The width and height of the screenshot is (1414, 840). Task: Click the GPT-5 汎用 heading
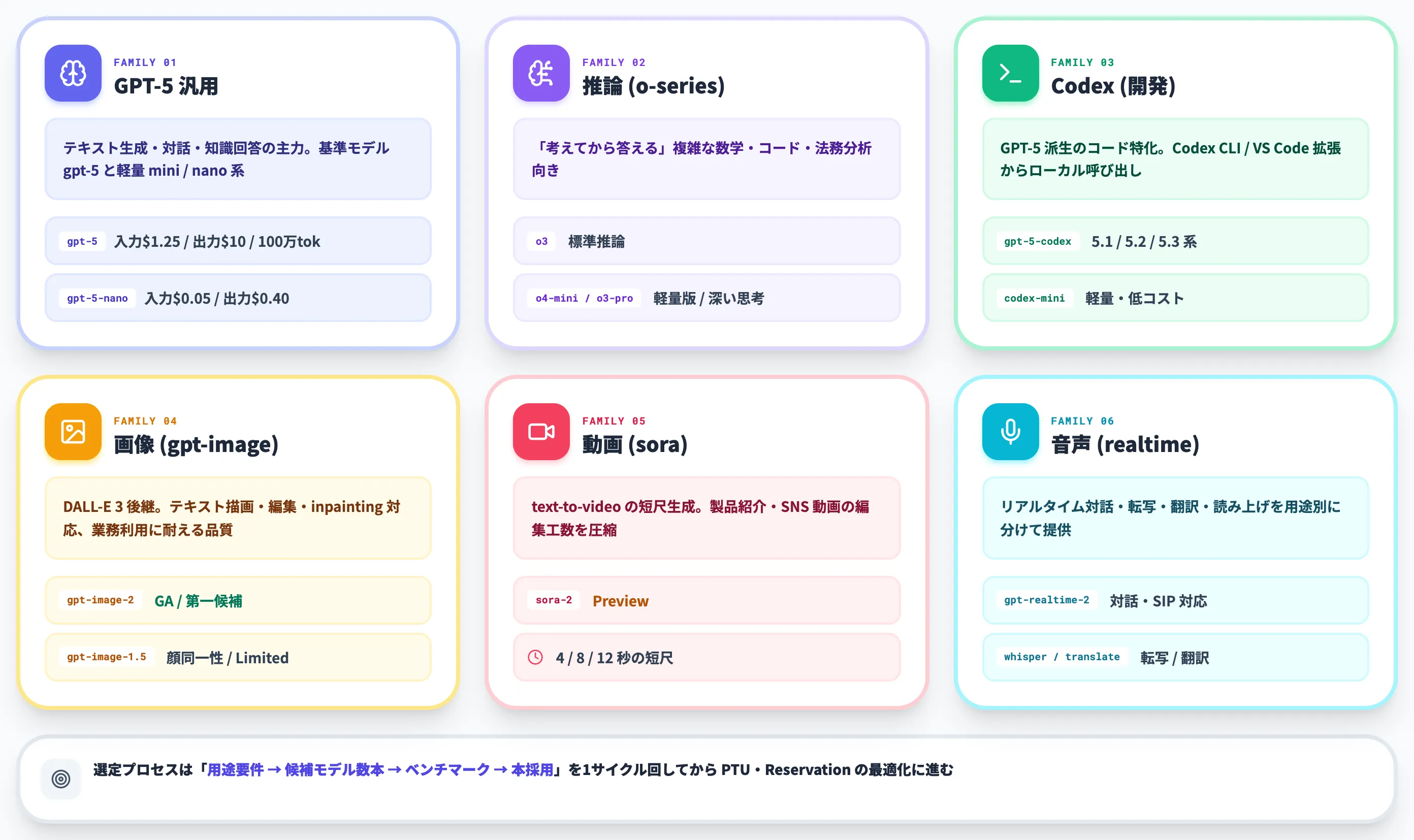166,86
